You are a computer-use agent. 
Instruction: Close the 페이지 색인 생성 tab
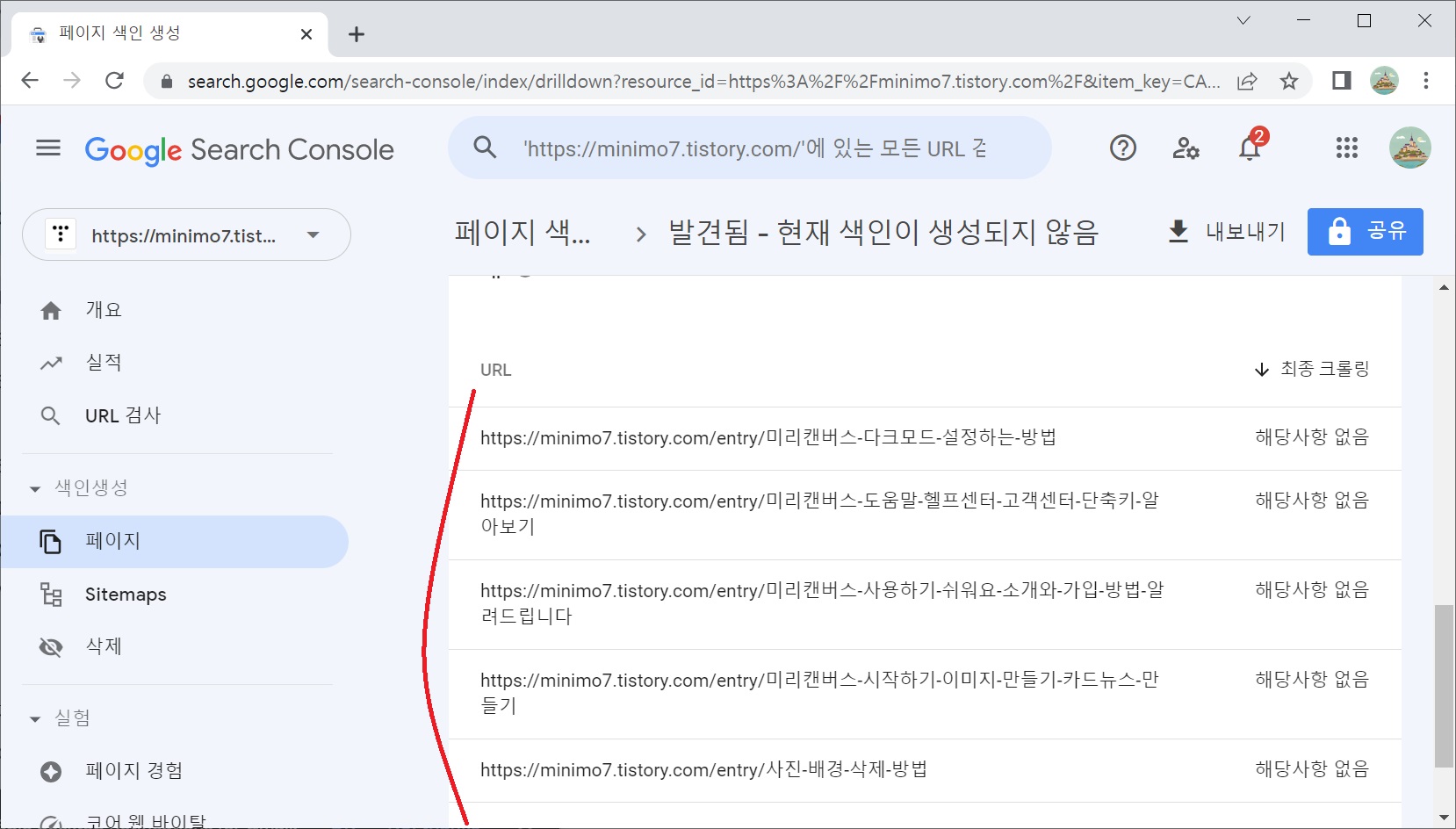306,34
